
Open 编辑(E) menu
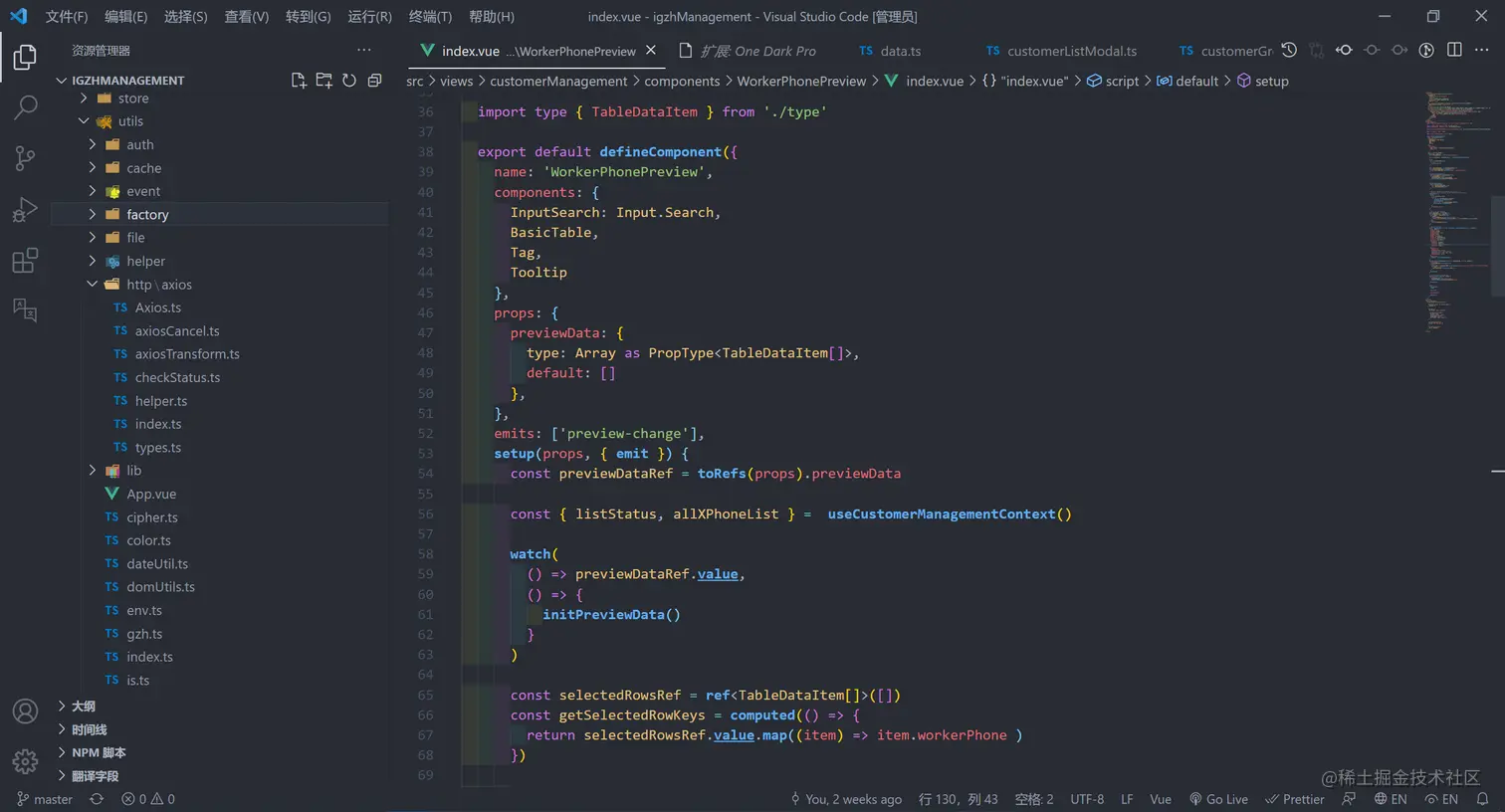pos(126,17)
